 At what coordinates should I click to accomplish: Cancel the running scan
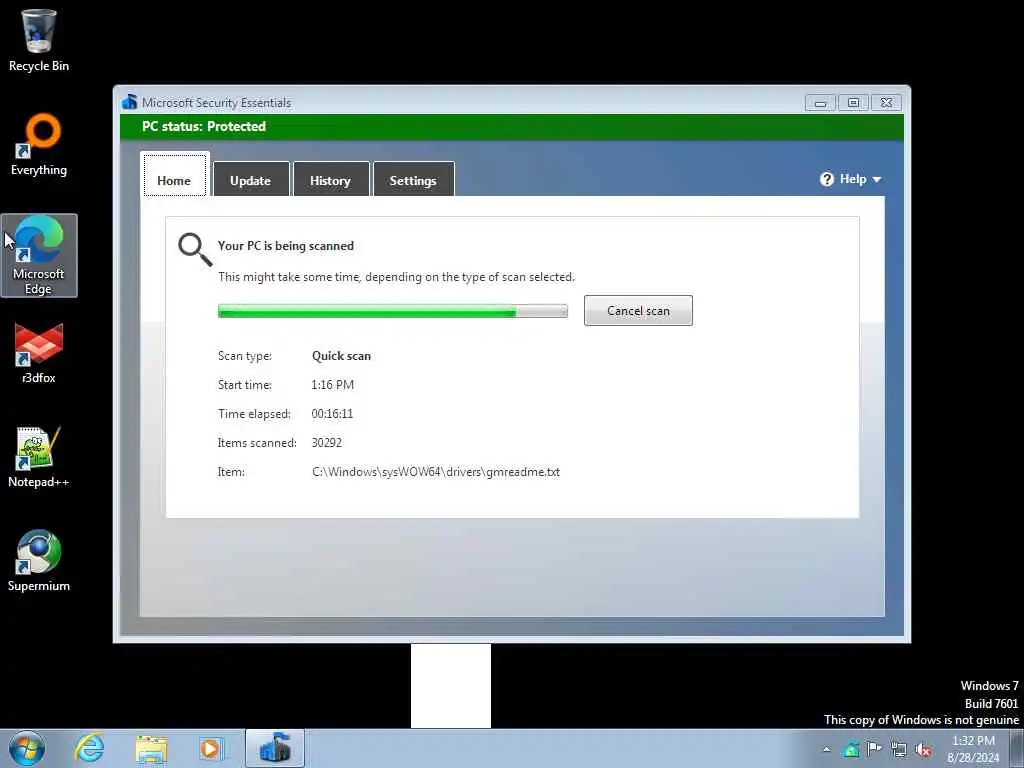click(638, 310)
